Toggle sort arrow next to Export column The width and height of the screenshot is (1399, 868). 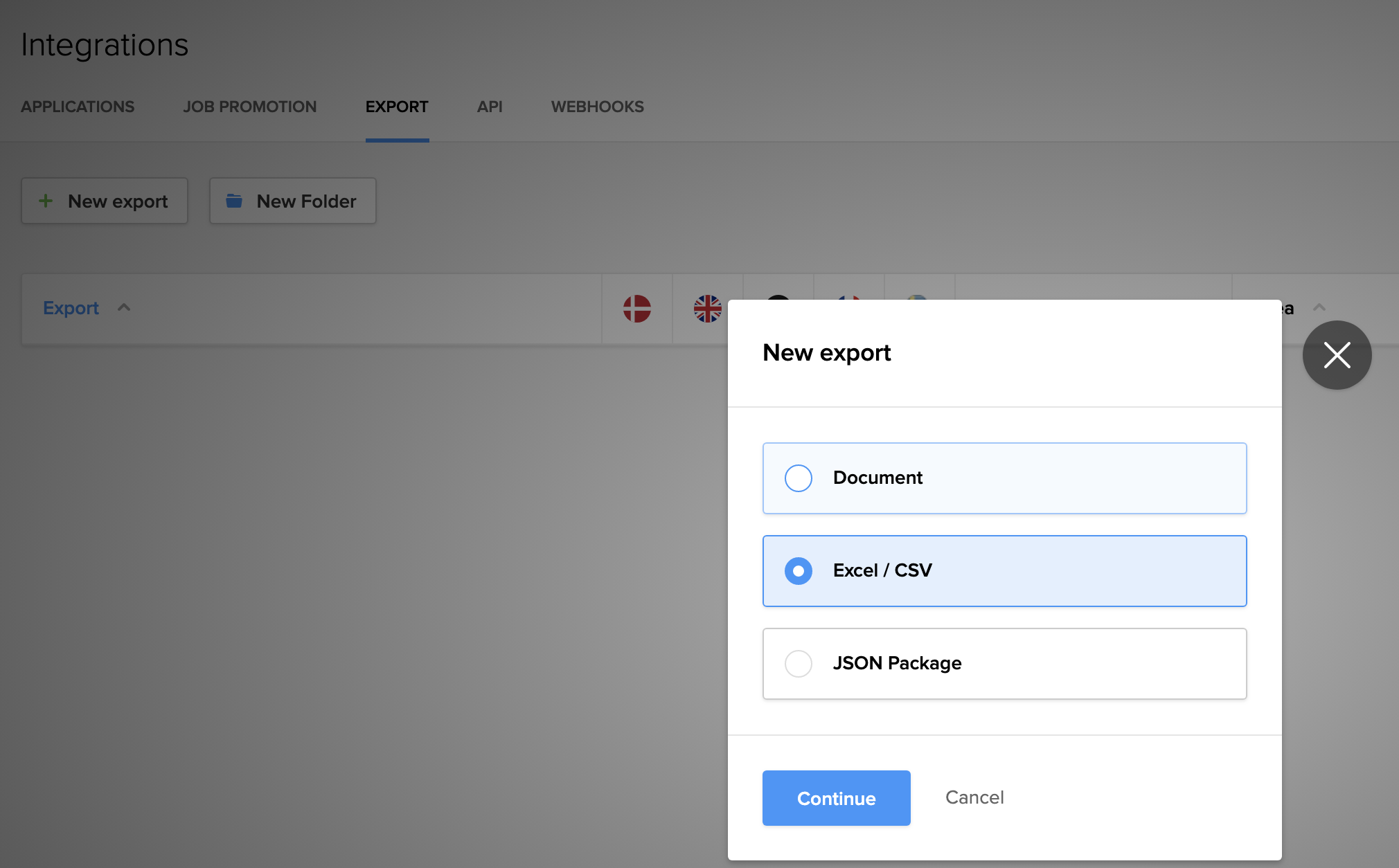coord(124,308)
